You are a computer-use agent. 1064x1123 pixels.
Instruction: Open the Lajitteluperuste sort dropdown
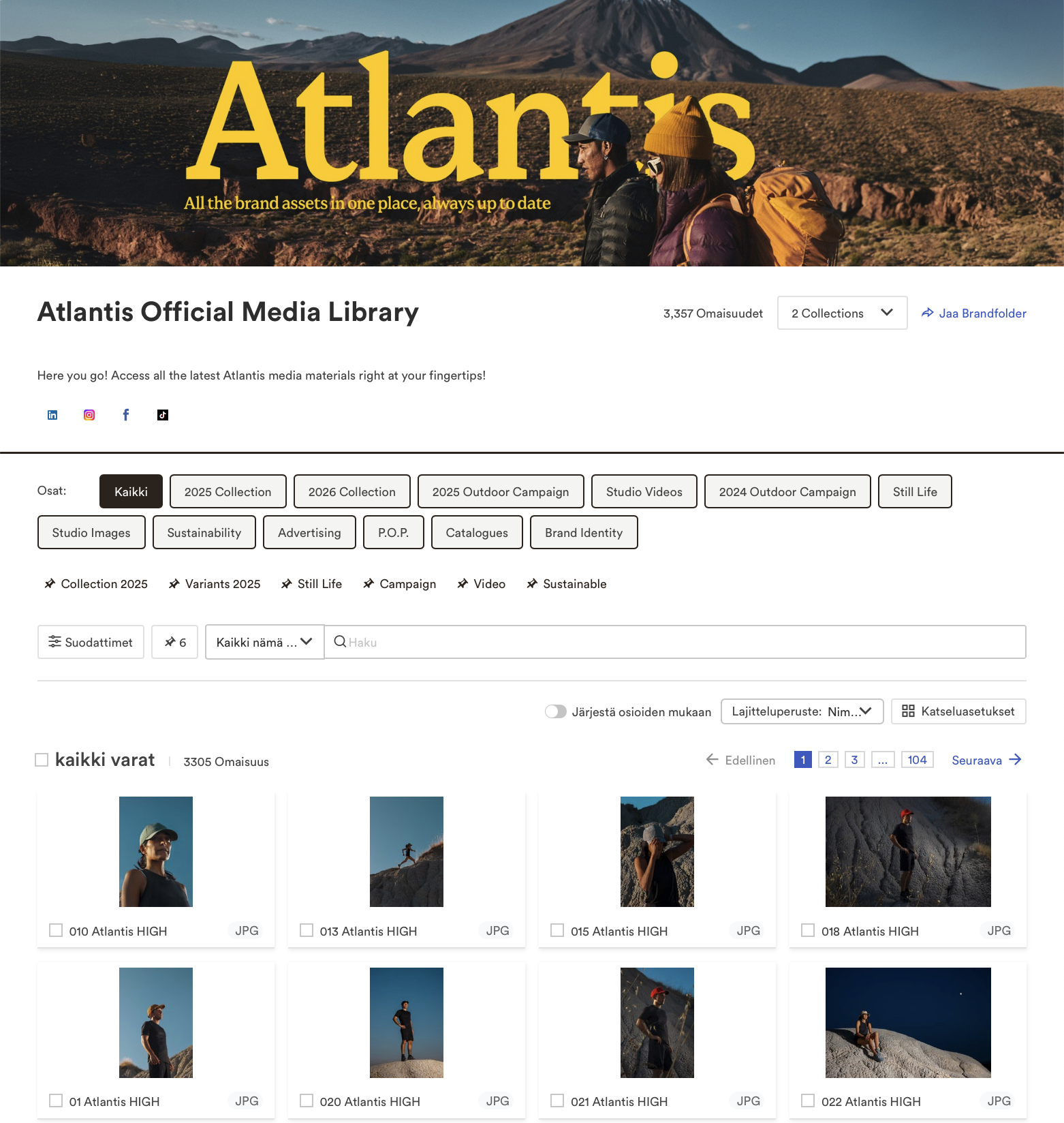802,711
